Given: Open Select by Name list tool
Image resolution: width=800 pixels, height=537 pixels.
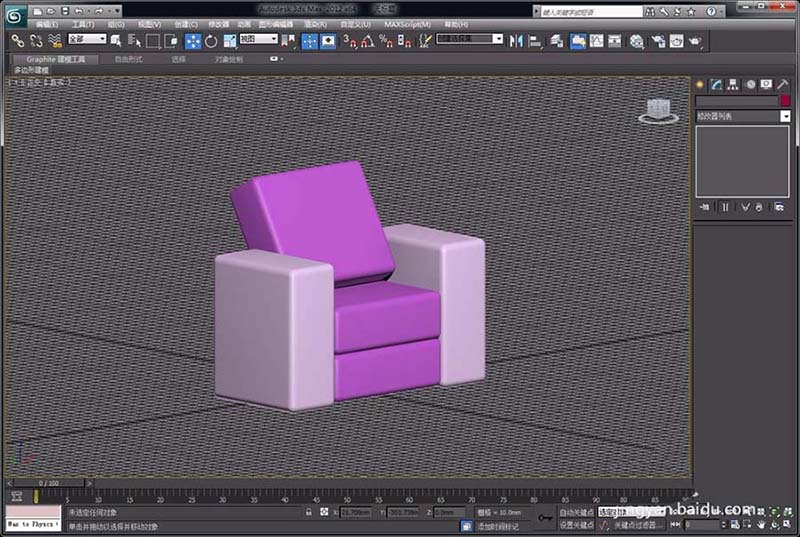Looking at the screenshot, I should tap(134, 41).
